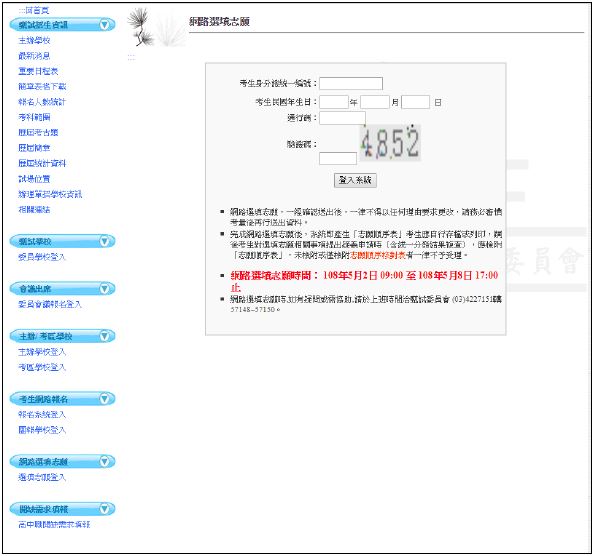Viewport: 593px width, 556px height.
Task: Focus the birth year (年) field
Action: tap(334, 102)
